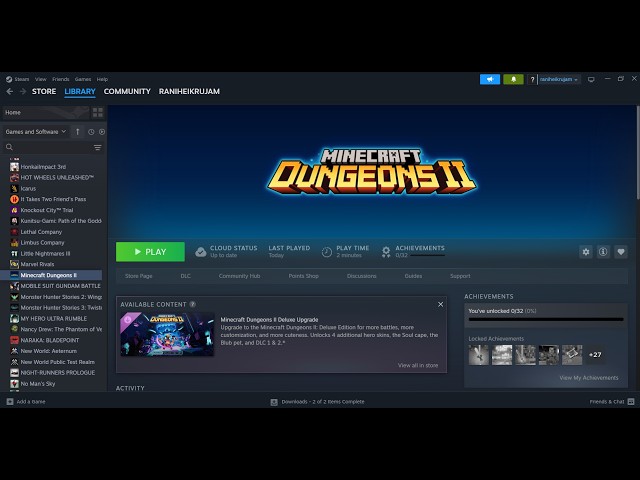Click the play time clock icon
Image resolution: width=640 pixels, height=480 pixels.
327,252
